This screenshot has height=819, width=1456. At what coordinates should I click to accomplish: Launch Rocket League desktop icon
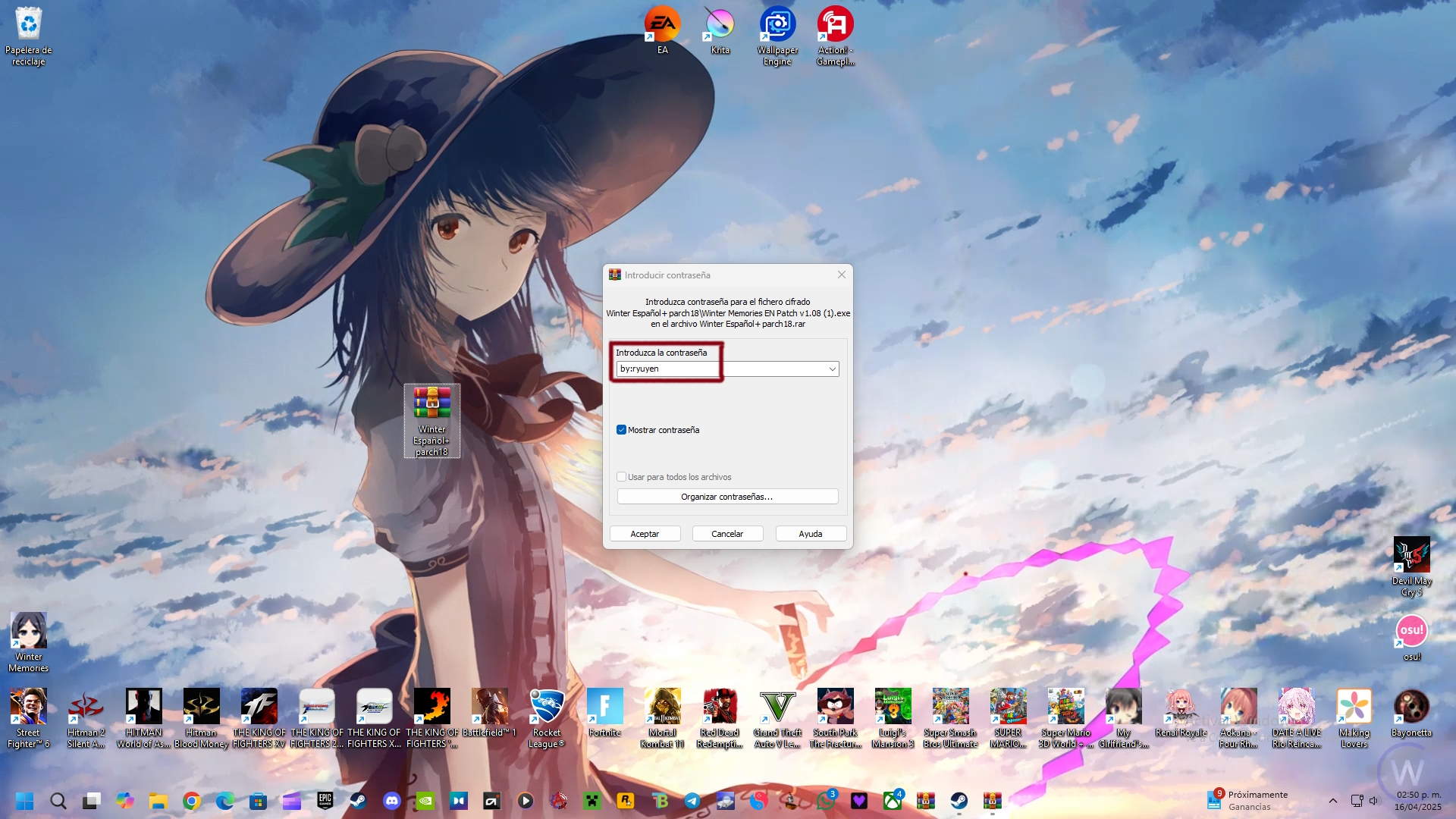coord(547,708)
